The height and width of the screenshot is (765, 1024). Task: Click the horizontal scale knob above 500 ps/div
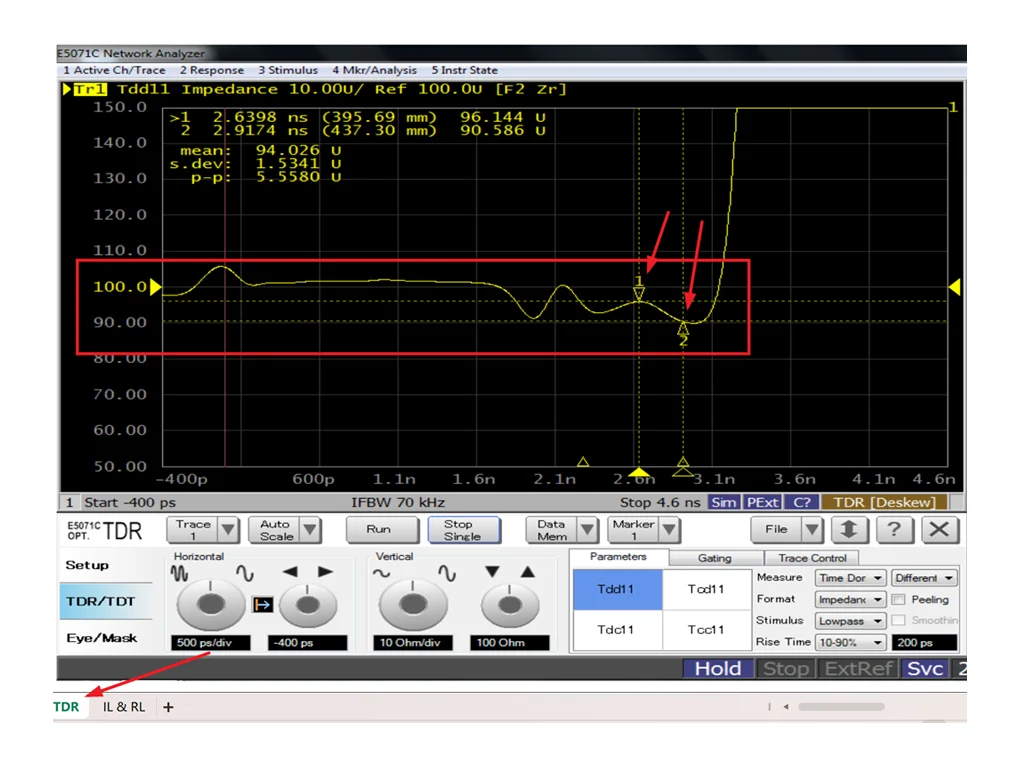pos(210,605)
